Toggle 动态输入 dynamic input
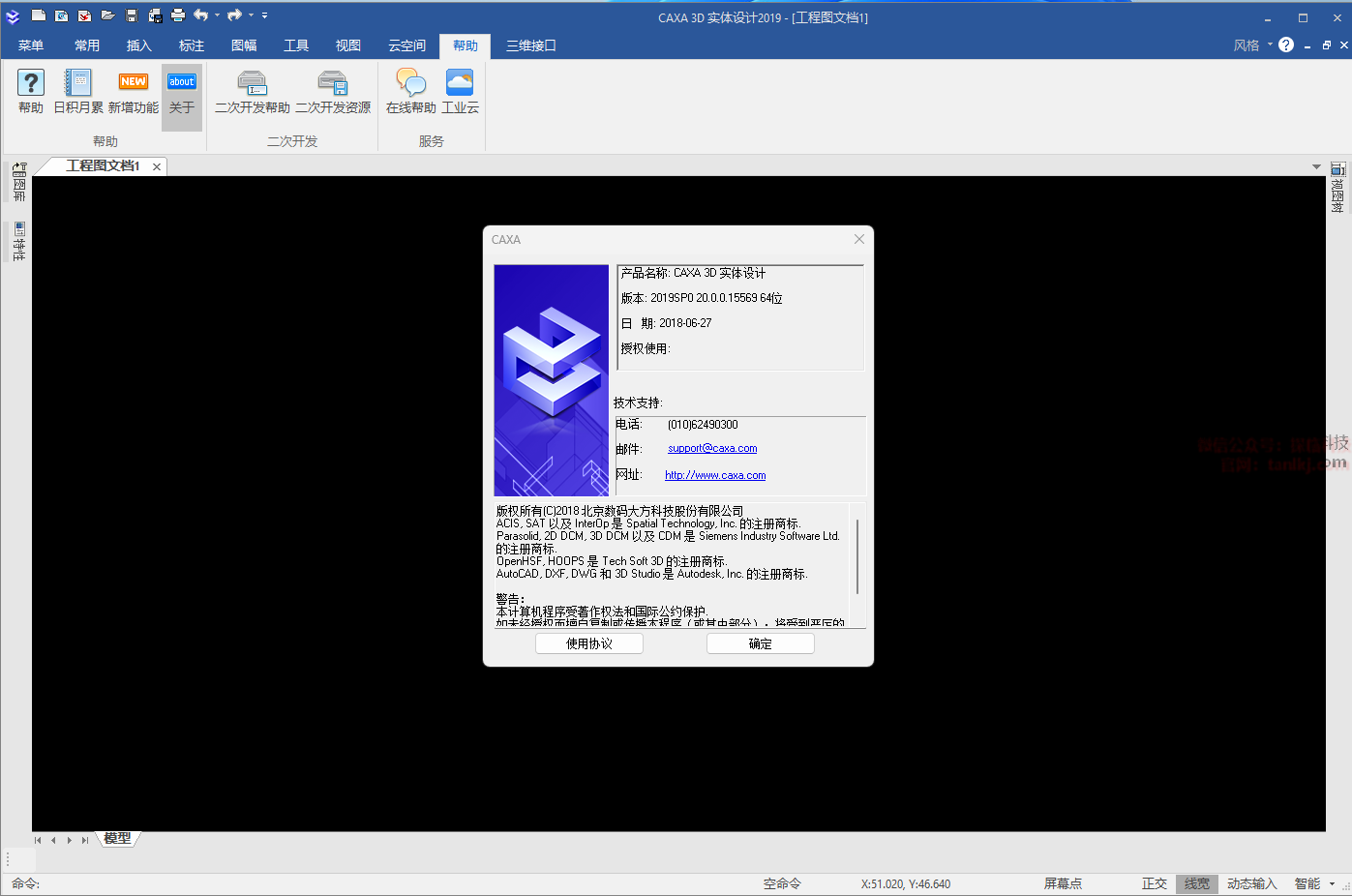 (1251, 883)
